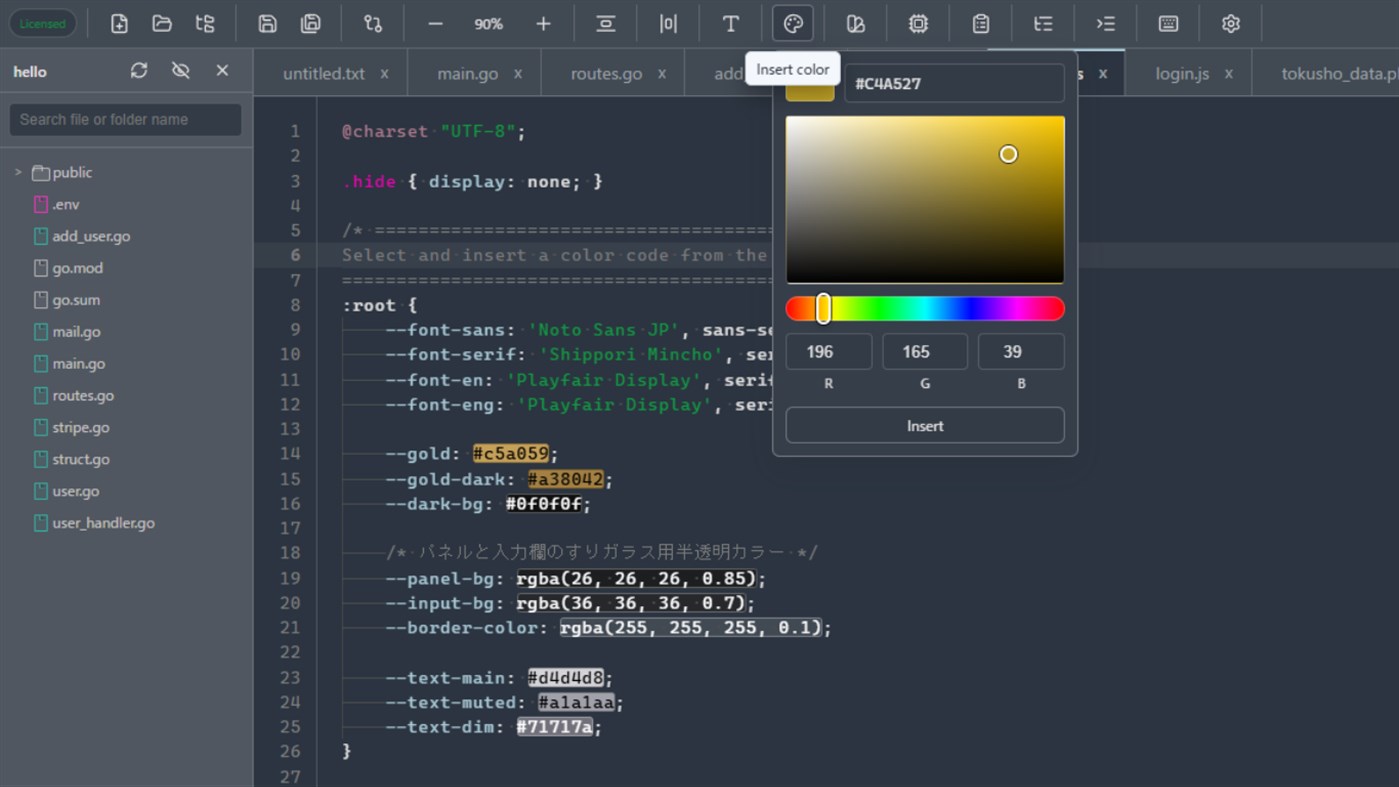Toggle hidden files with the crossed-eye icon
Viewport: 1399px width, 787px height.
[x=180, y=71]
